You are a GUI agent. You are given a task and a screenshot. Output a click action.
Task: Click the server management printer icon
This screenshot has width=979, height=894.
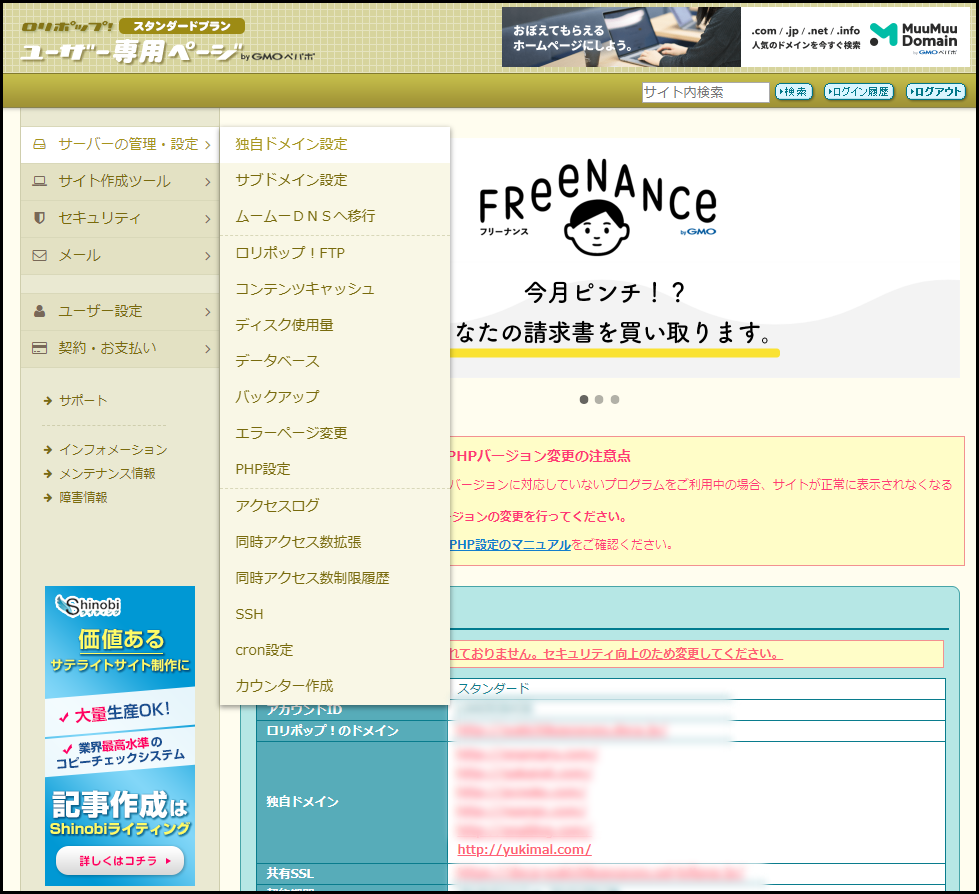40,144
